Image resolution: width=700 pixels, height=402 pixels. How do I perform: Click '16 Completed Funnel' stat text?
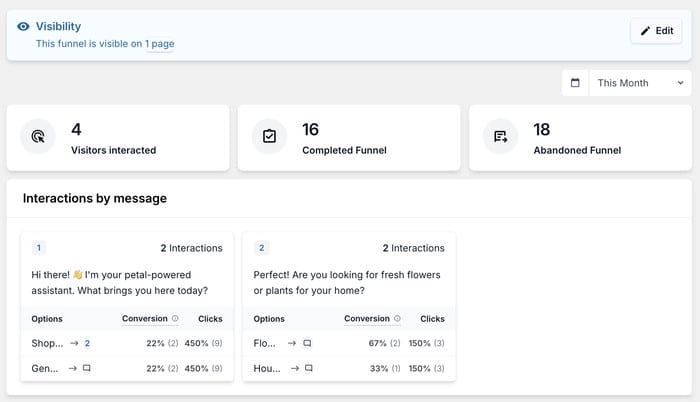point(344,138)
